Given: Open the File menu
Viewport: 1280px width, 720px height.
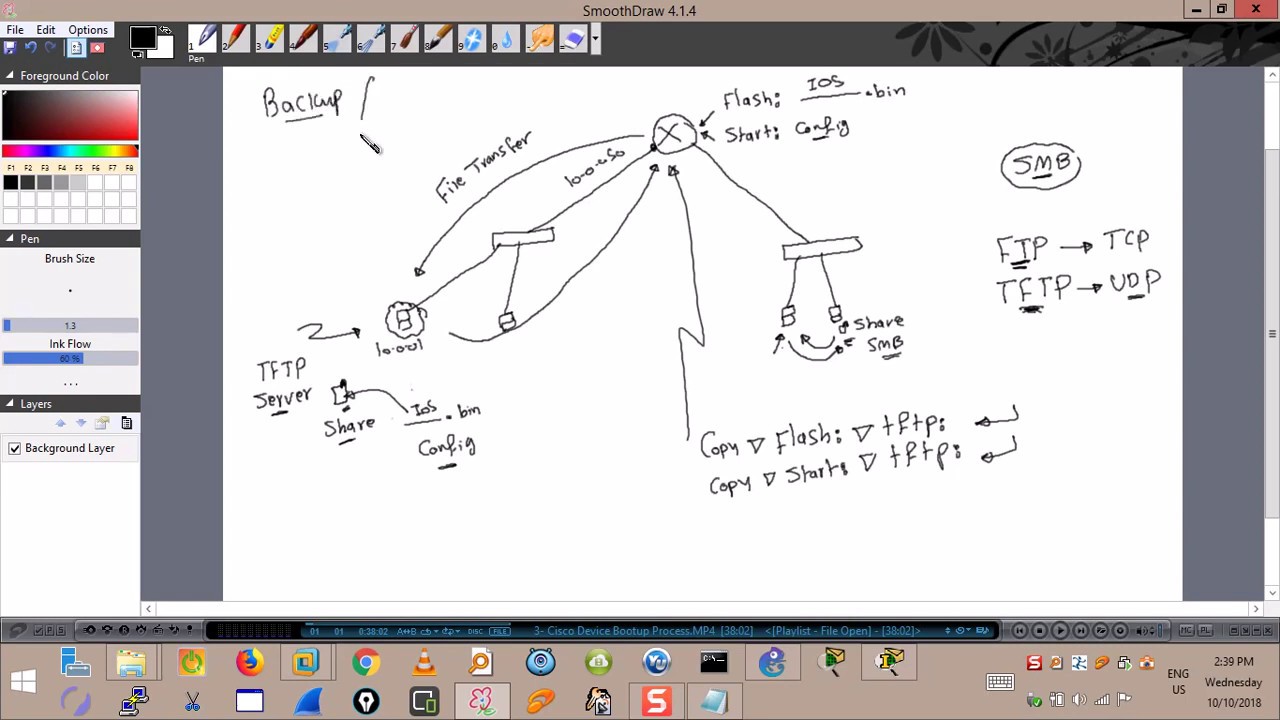Looking at the screenshot, I should pyautogui.click(x=16, y=30).
